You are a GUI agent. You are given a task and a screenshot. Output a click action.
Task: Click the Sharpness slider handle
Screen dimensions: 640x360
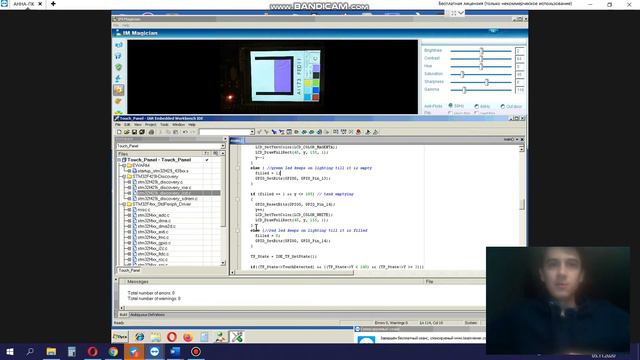[487, 82]
